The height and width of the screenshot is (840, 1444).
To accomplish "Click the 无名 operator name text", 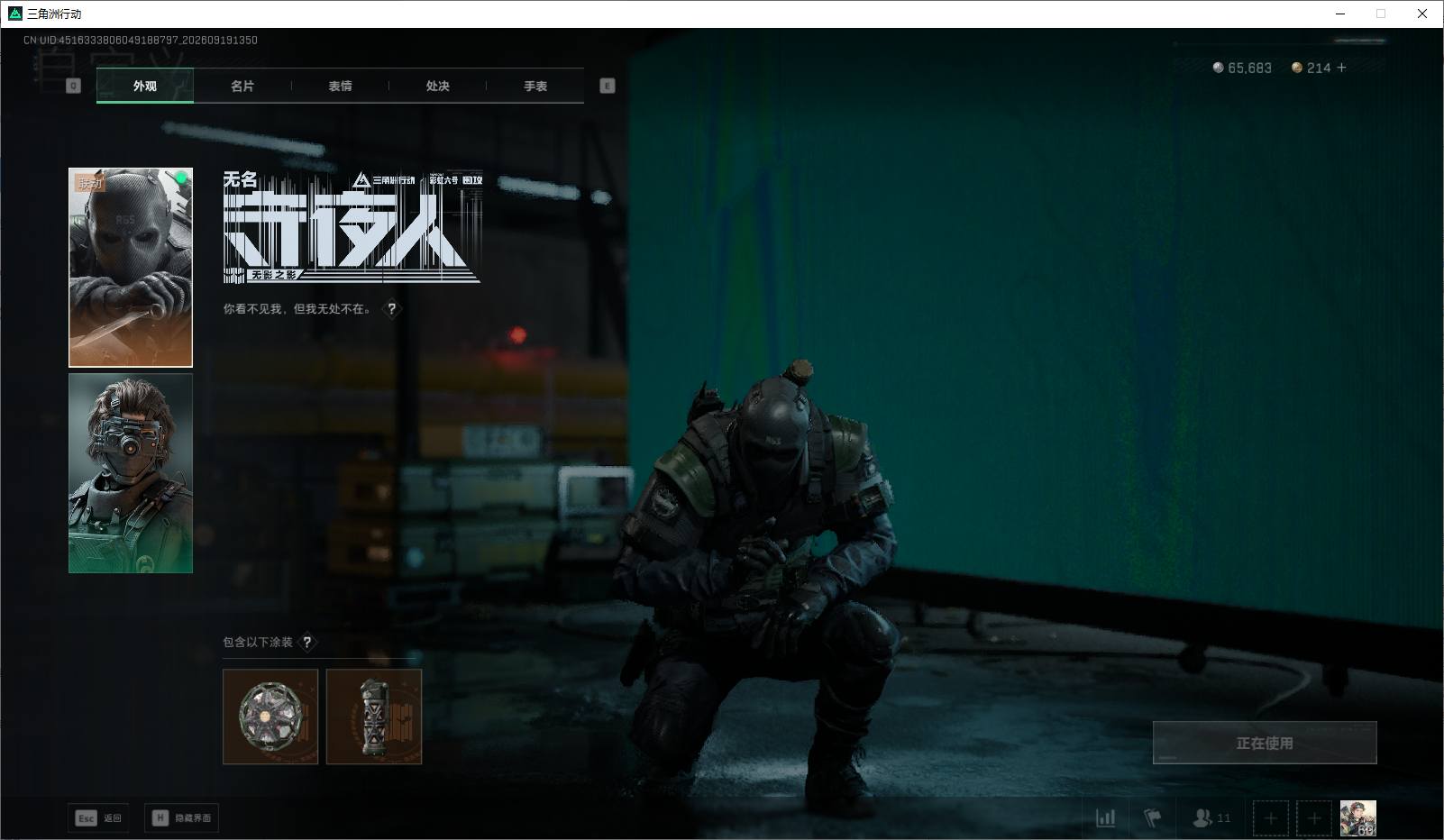I will pyautogui.click(x=241, y=180).
